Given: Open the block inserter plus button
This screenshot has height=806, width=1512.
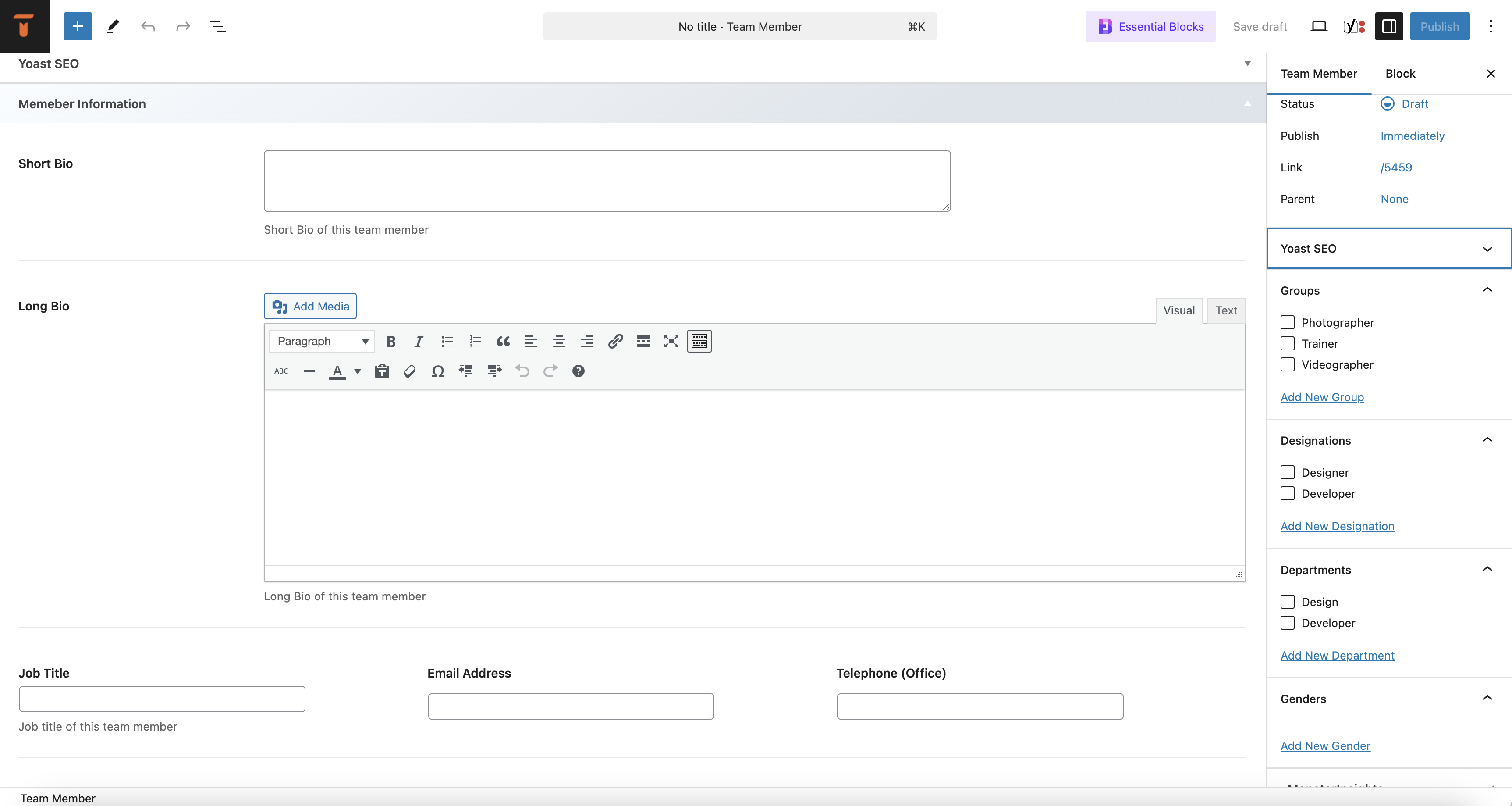Looking at the screenshot, I should [x=78, y=26].
